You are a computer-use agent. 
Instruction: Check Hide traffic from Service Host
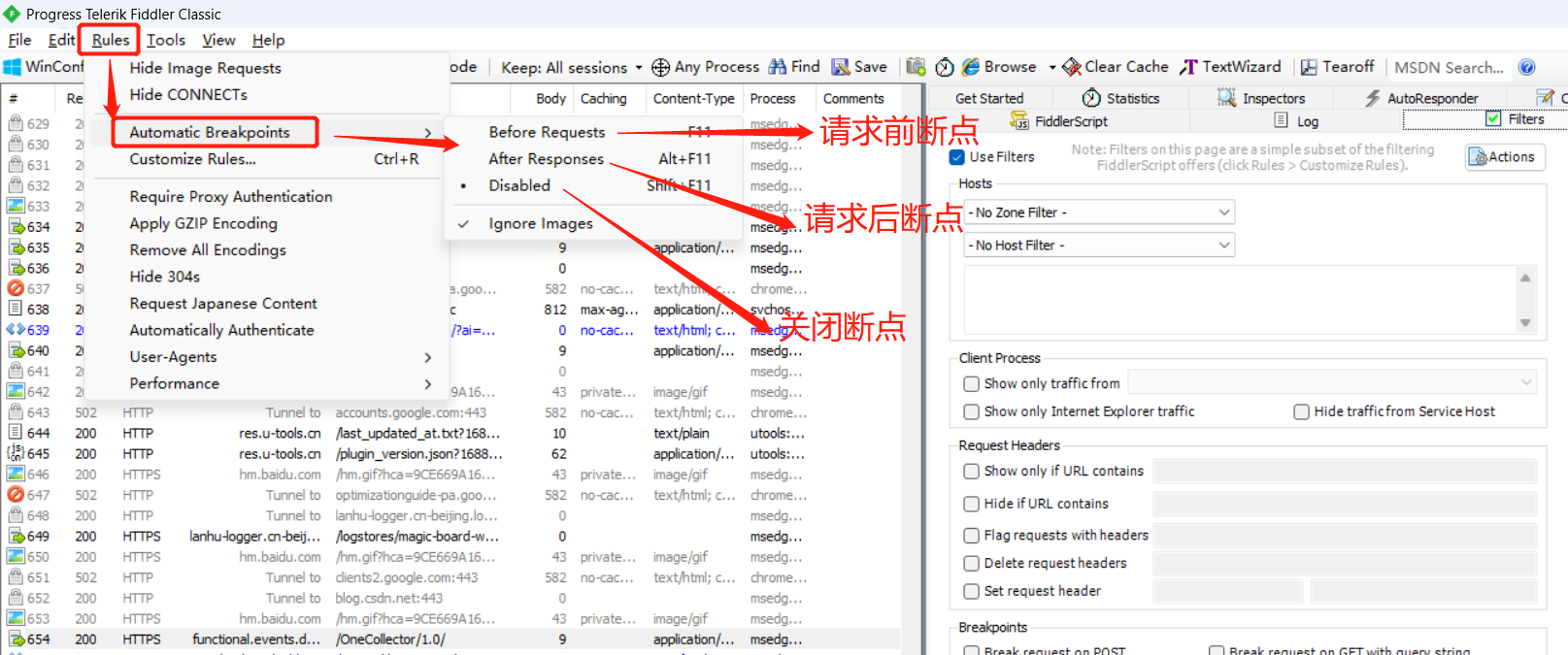click(1301, 412)
